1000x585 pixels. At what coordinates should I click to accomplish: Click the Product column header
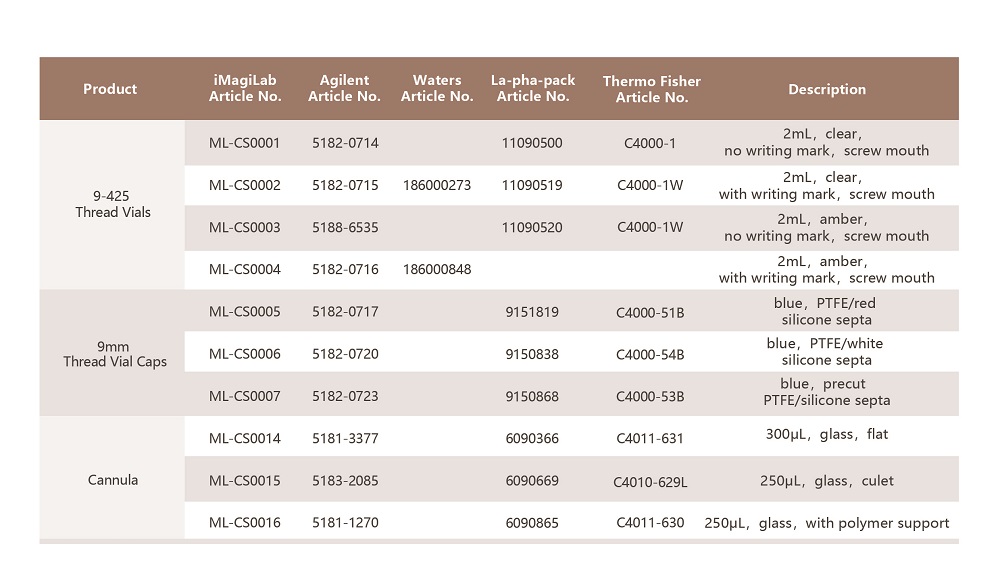click(110, 89)
